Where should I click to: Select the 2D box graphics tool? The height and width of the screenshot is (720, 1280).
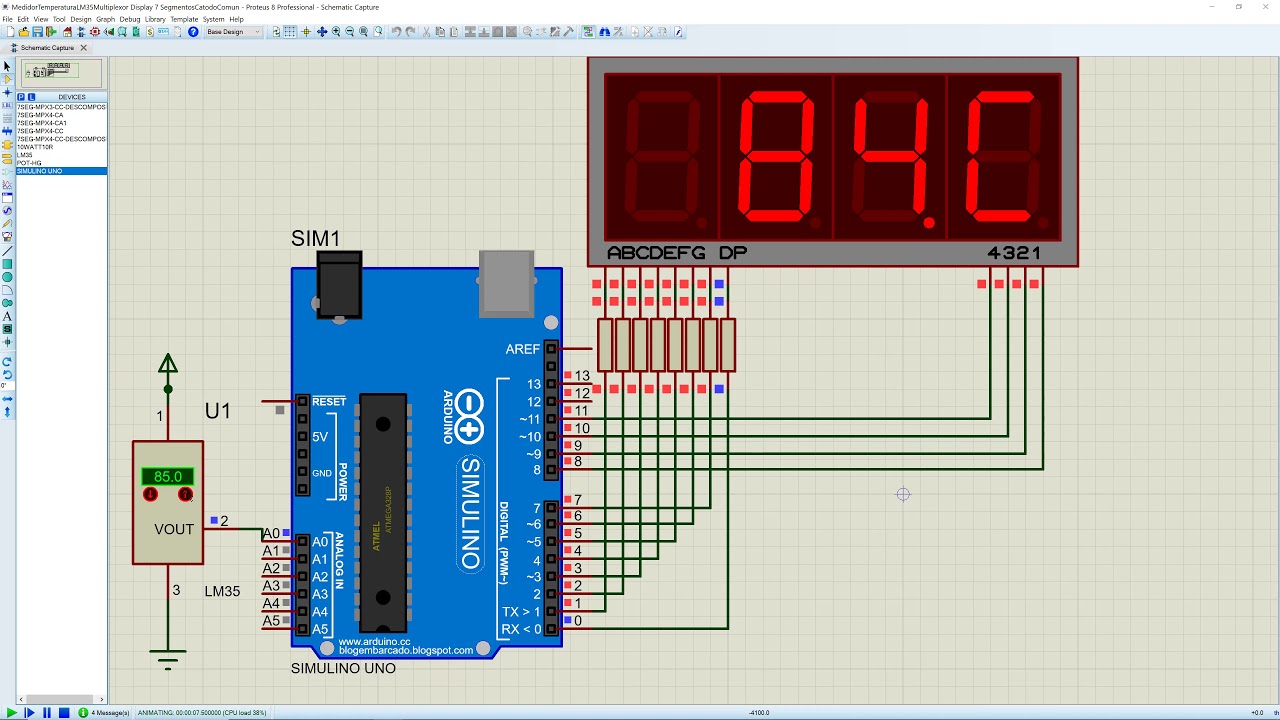(x=7, y=264)
